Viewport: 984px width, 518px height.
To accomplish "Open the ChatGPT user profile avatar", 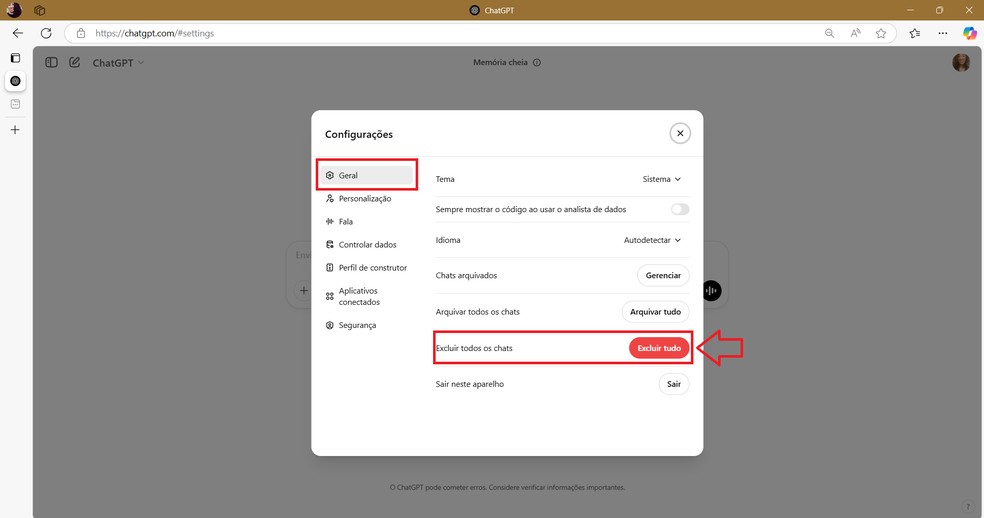I will 961,62.
